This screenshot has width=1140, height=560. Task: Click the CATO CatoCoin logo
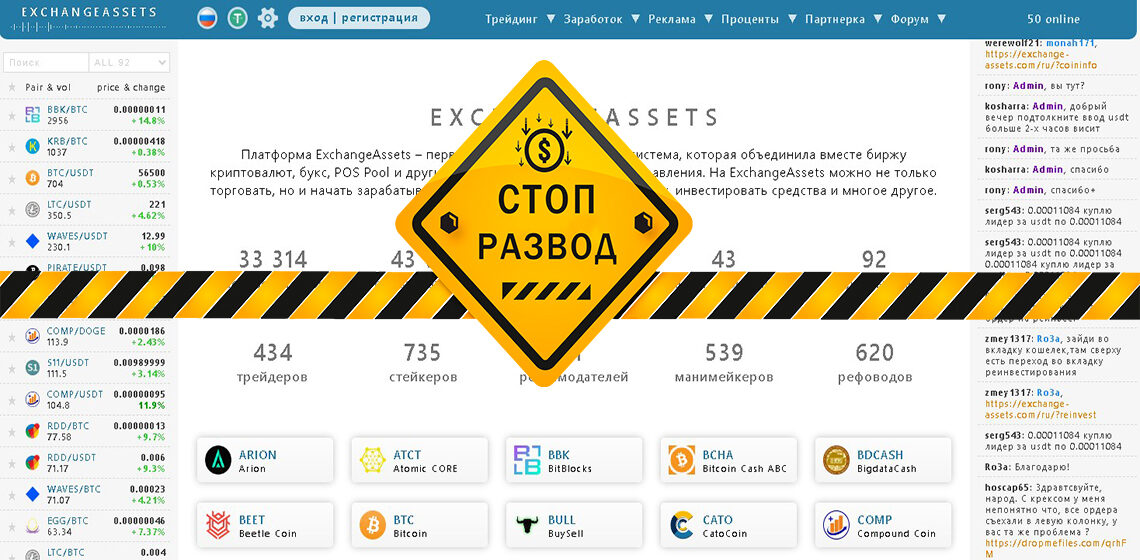tap(682, 525)
